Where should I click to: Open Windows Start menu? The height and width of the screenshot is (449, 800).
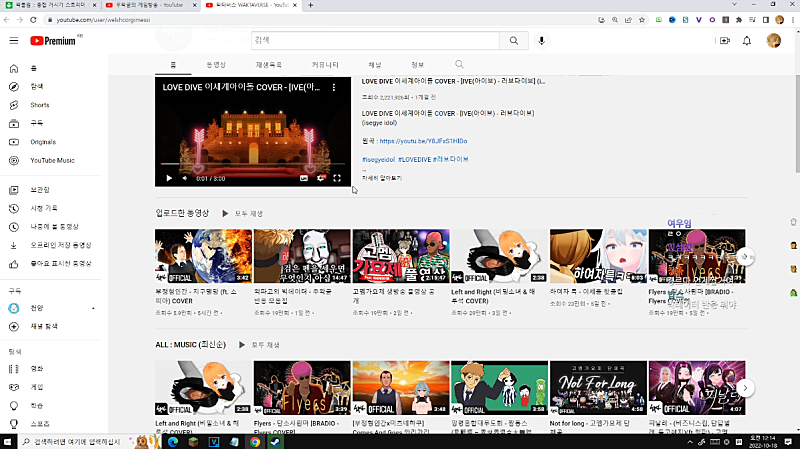coord(8,442)
